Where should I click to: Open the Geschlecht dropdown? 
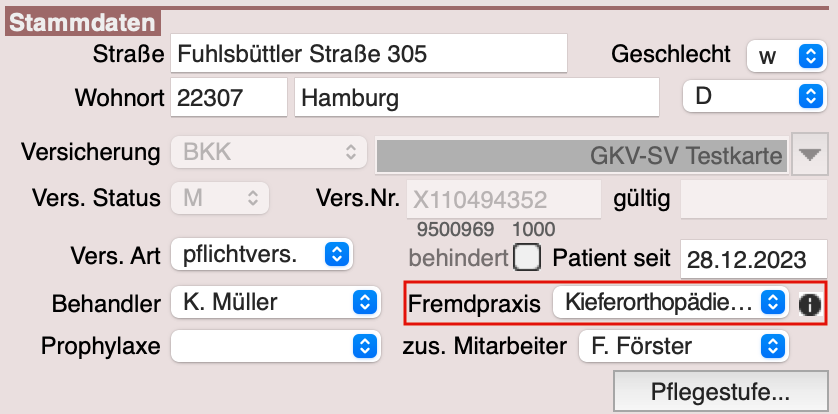click(785, 56)
